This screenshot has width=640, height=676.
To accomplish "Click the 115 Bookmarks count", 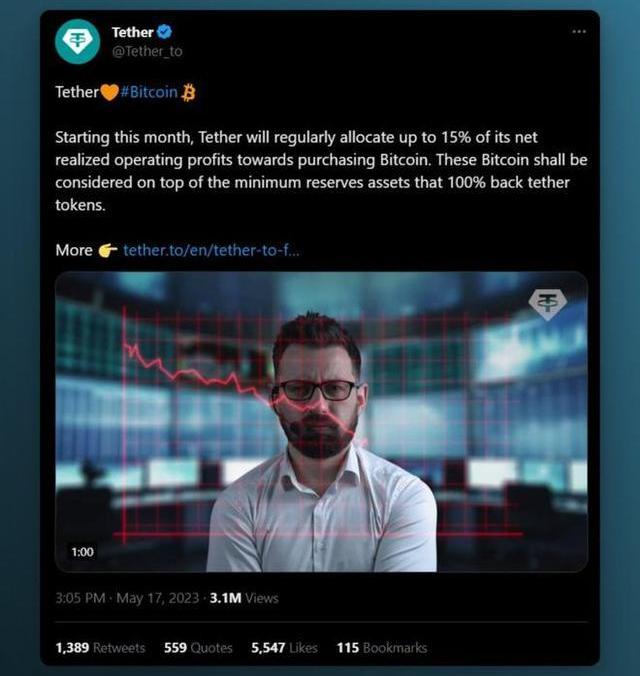I will pos(381,648).
